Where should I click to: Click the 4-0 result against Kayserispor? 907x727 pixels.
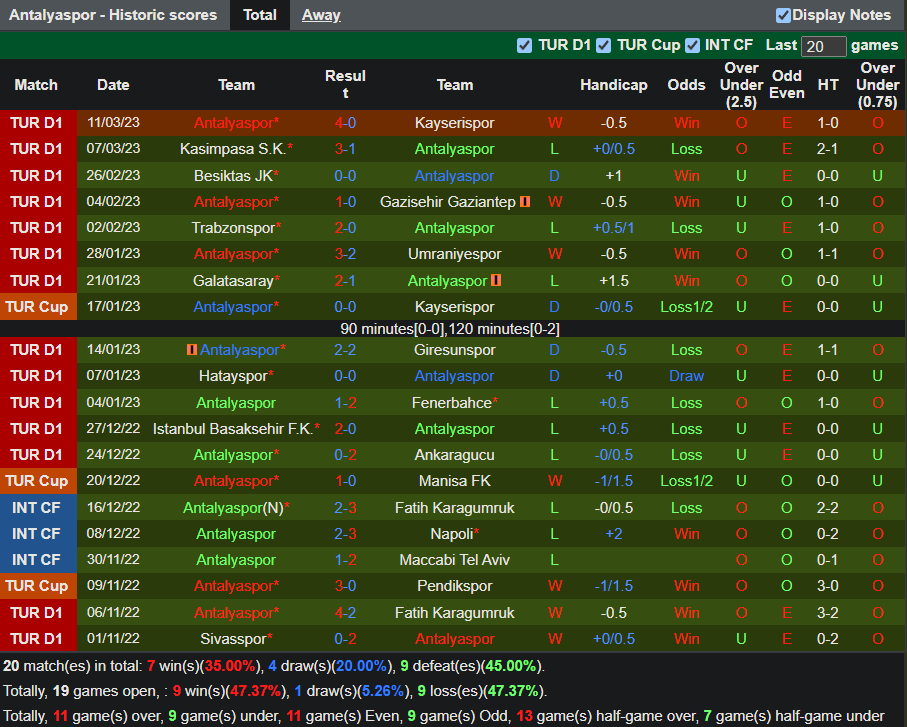345,123
